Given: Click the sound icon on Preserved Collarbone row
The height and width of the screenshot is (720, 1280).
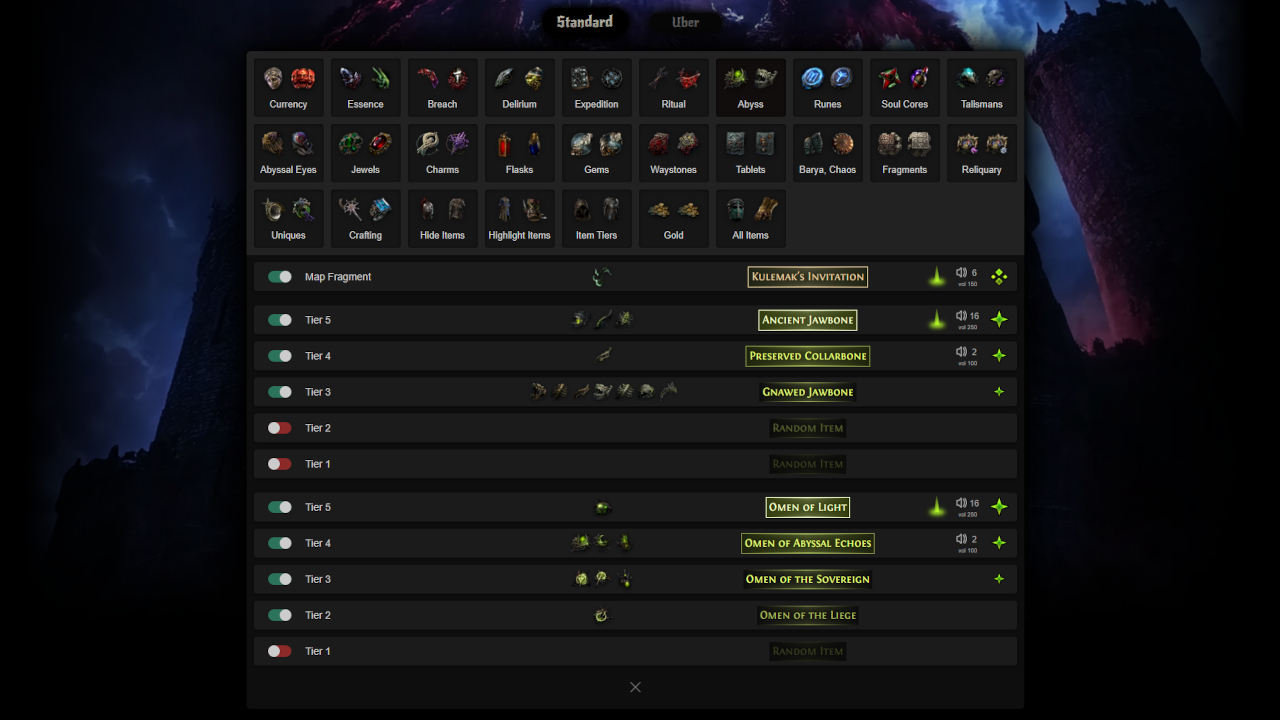Looking at the screenshot, I should pos(961,352).
